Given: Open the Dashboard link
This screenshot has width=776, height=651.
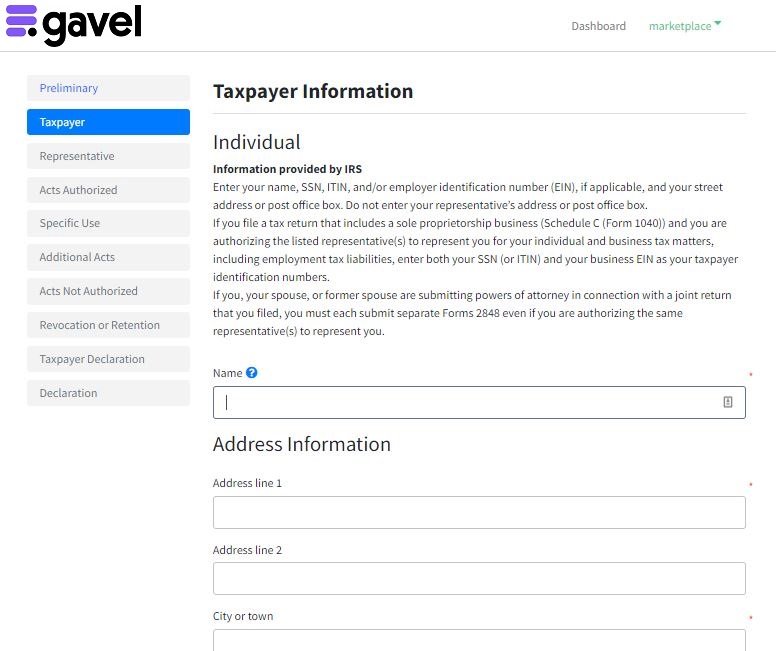Looking at the screenshot, I should (598, 26).
